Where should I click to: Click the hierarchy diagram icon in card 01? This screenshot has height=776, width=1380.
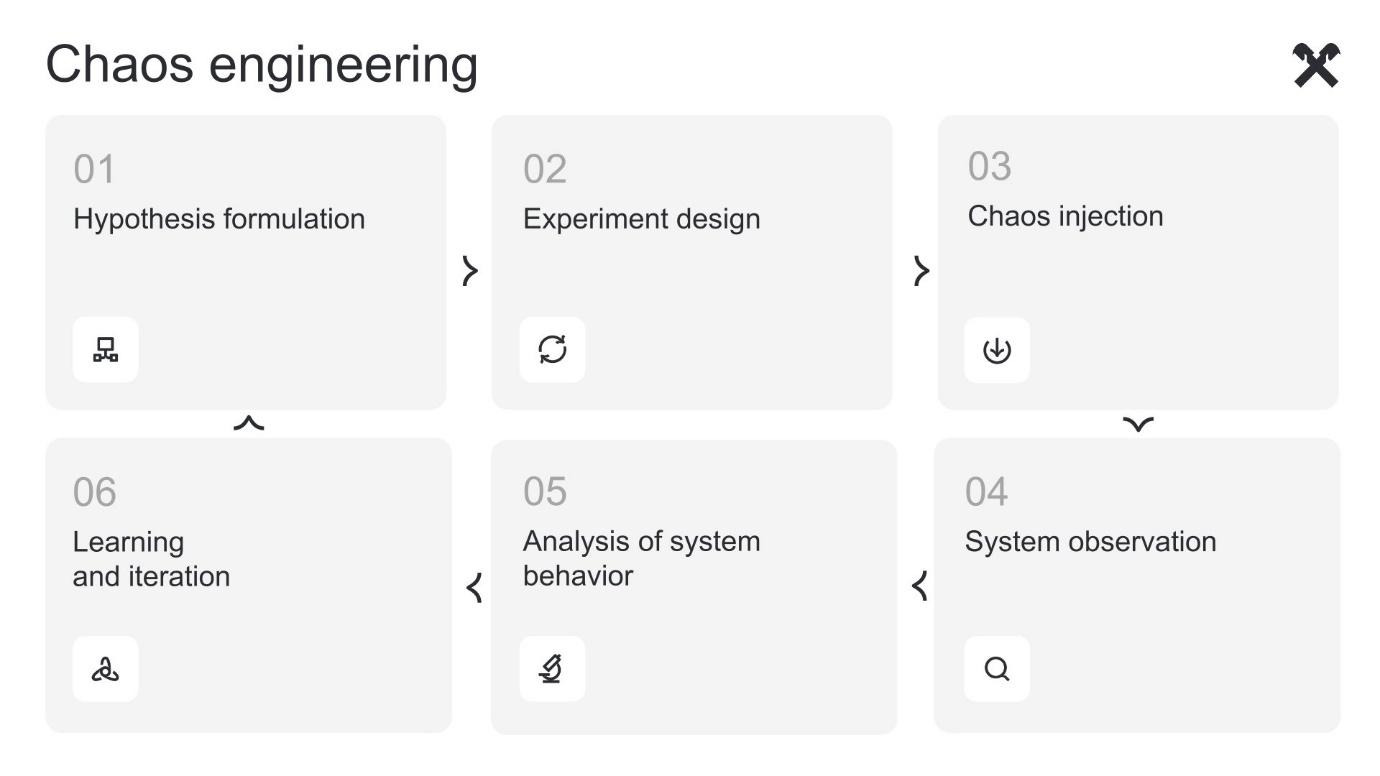105,350
